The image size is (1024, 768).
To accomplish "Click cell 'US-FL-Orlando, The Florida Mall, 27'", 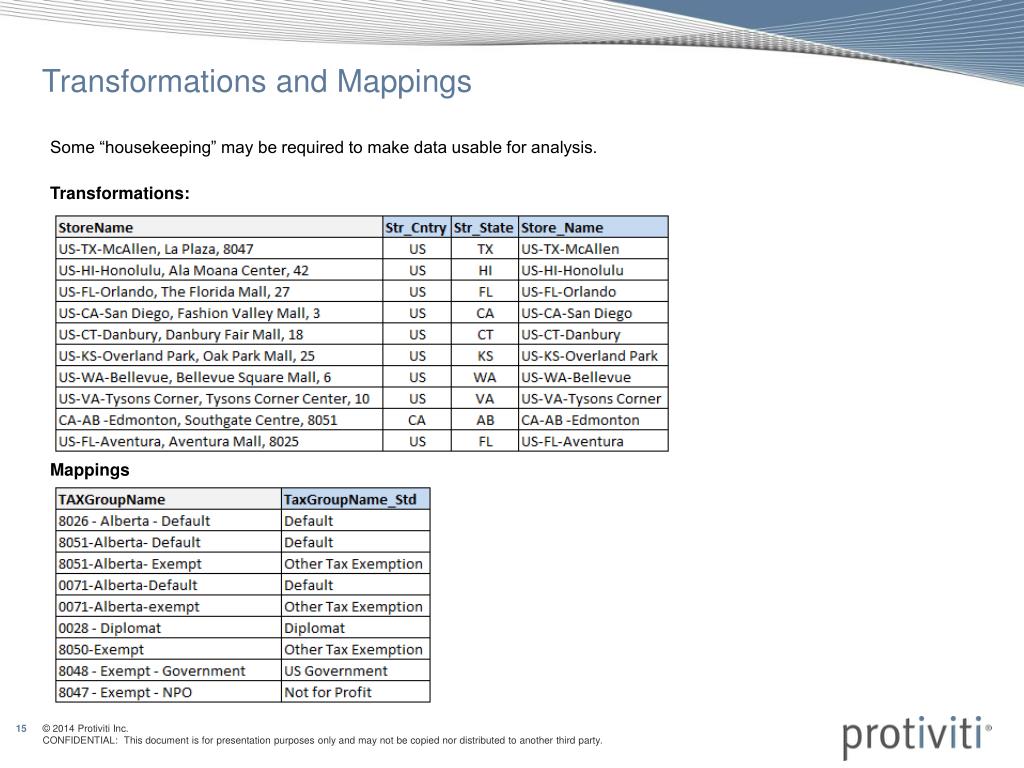I will click(x=219, y=291).
